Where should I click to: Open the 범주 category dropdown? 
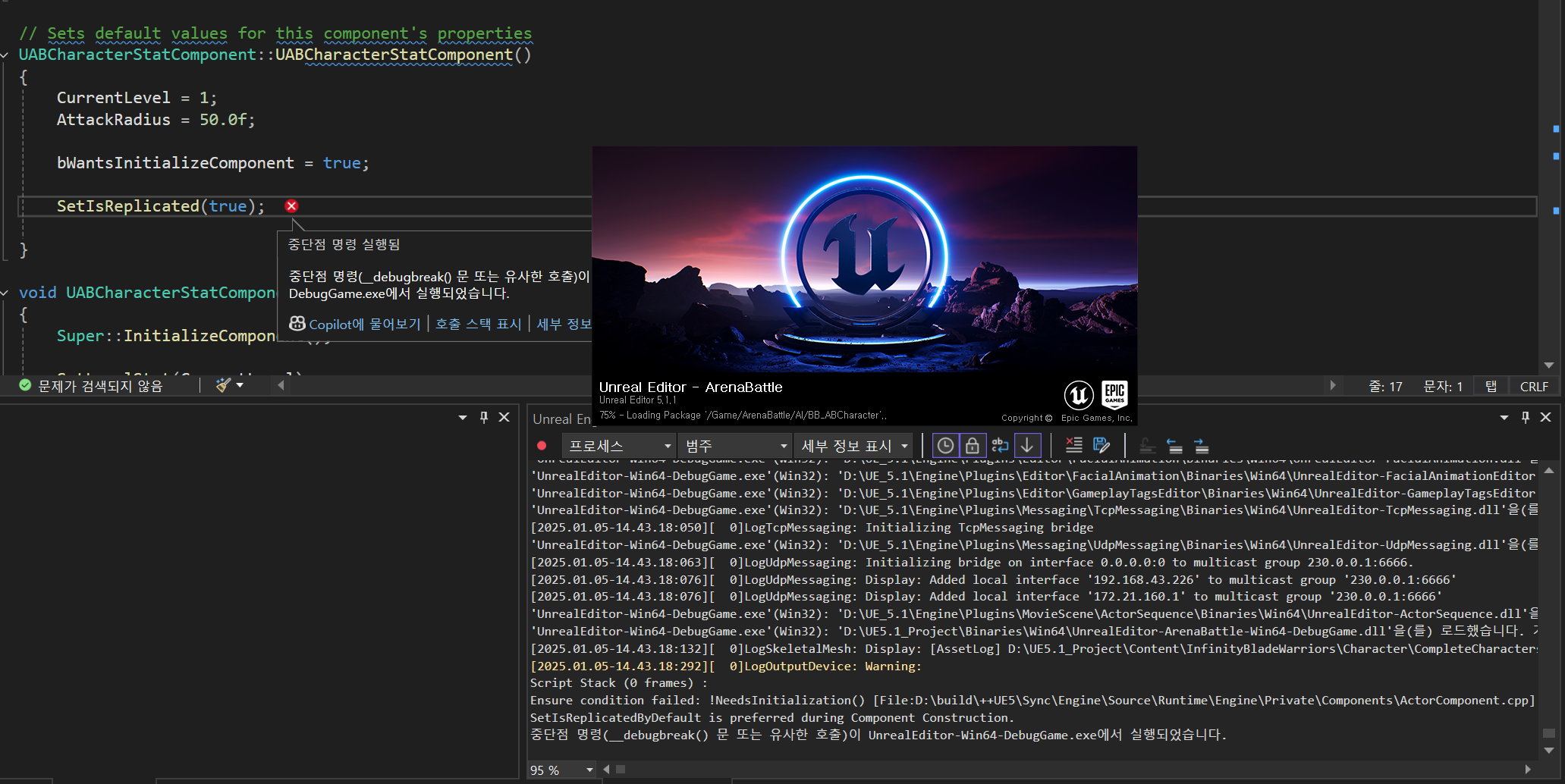pos(735,446)
